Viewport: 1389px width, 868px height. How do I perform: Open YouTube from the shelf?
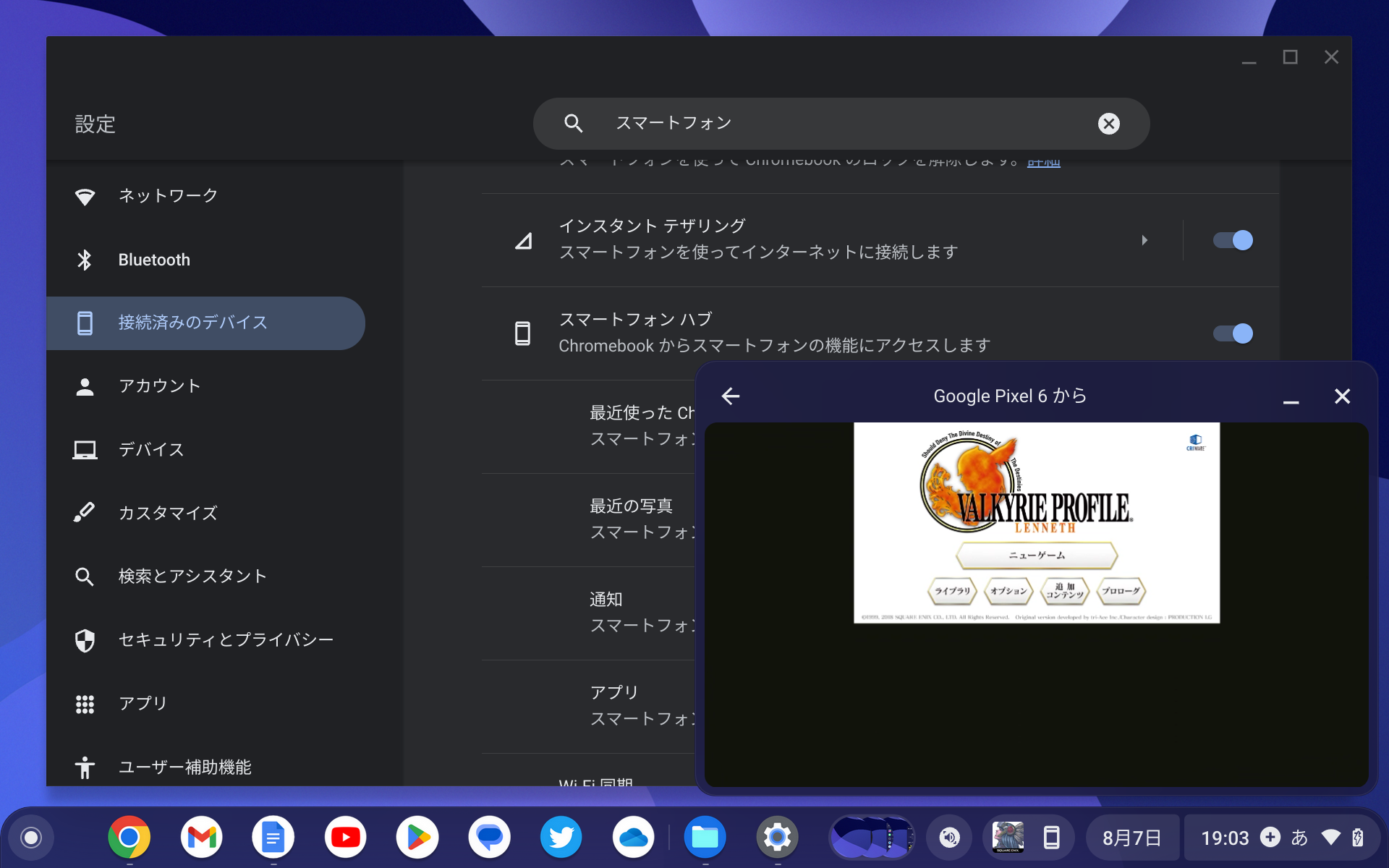tap(345, 837)
